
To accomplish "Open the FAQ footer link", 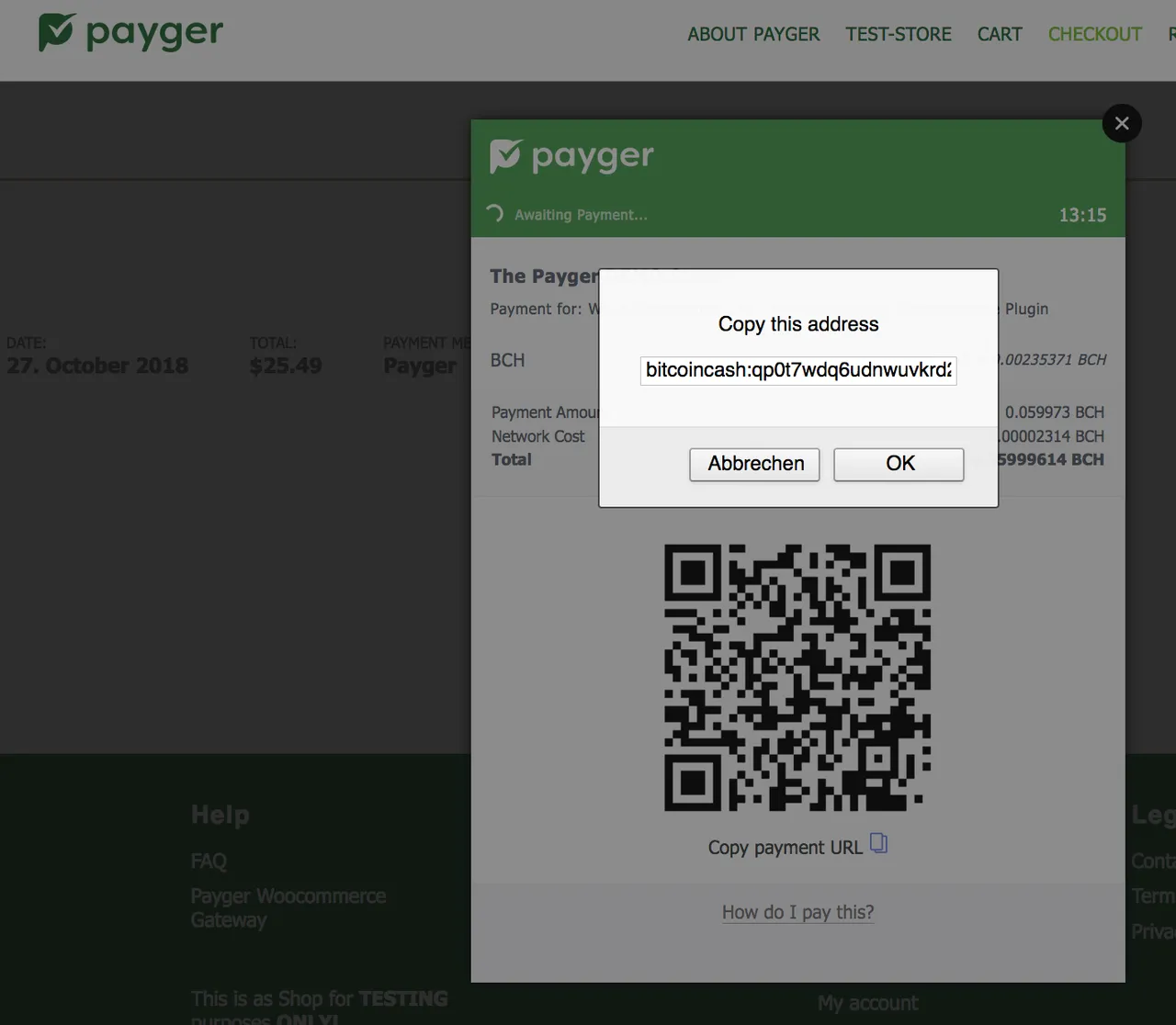I will click(x=209, y=862).
